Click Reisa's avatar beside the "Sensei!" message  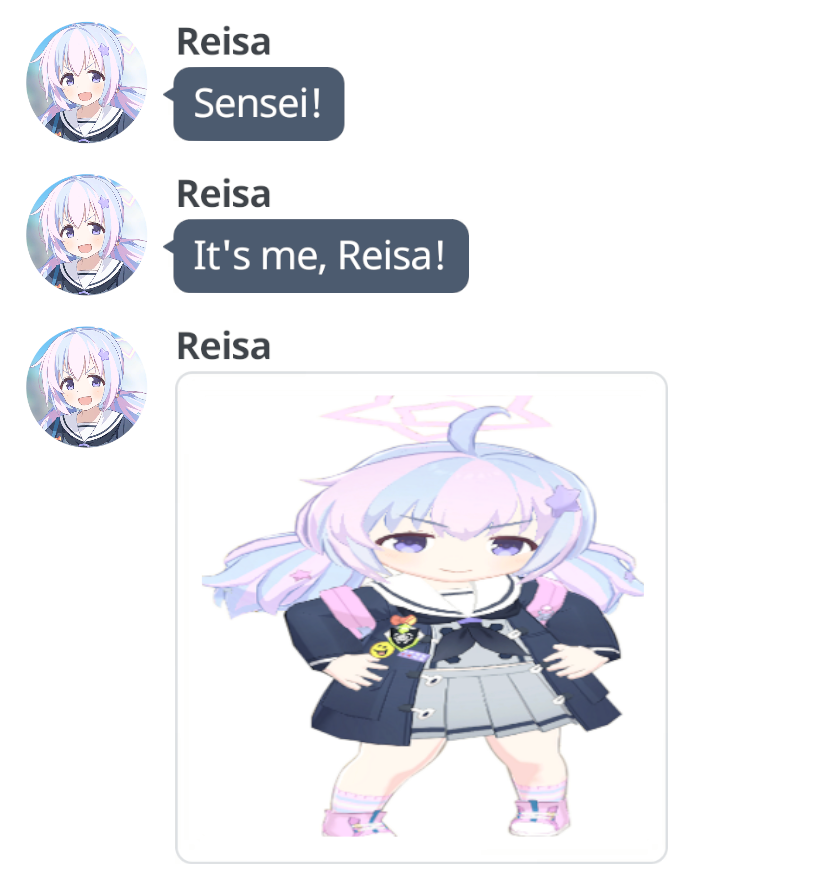coord(87,83)
